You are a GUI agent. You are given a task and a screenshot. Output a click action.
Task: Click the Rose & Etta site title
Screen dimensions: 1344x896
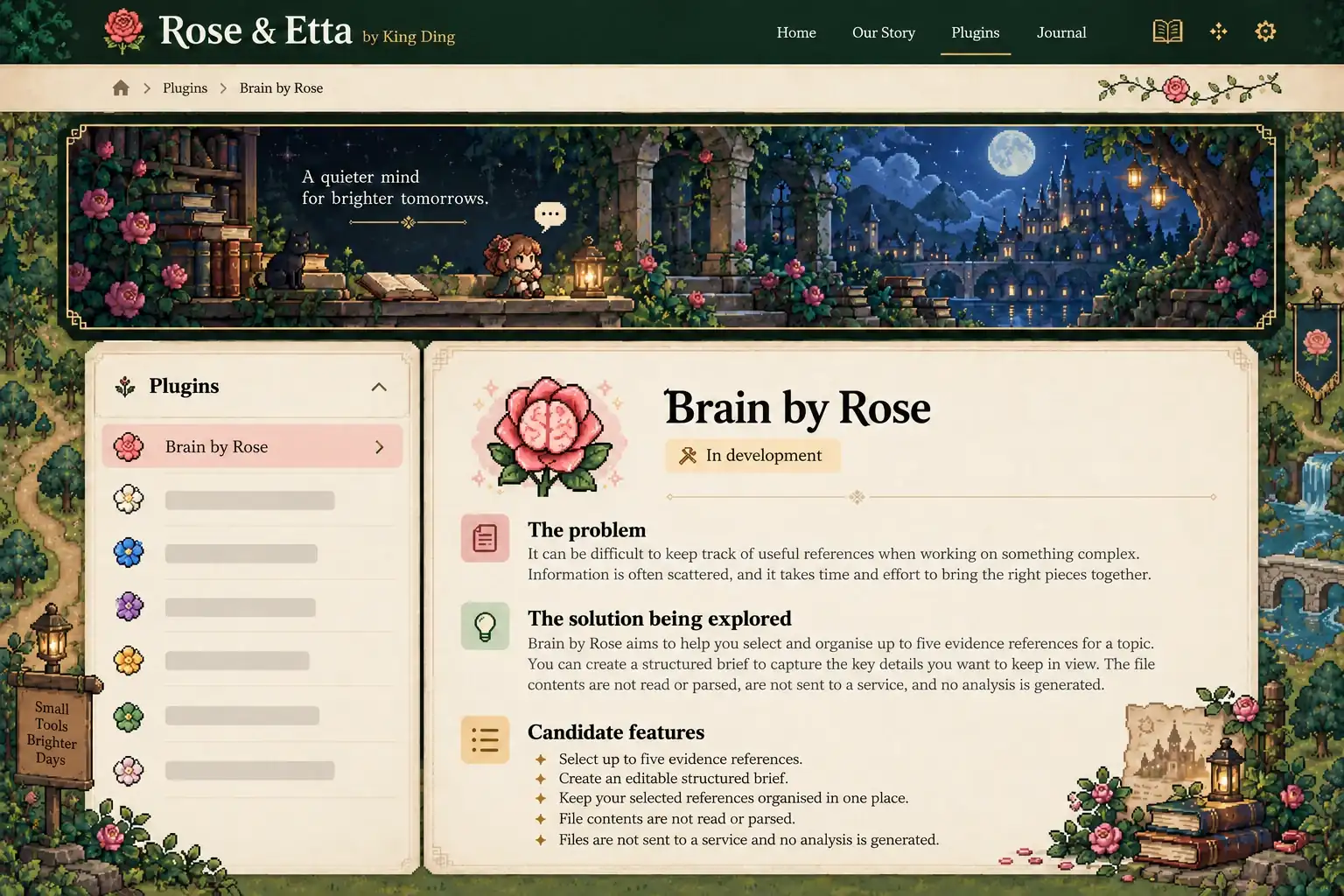point(255,31)
